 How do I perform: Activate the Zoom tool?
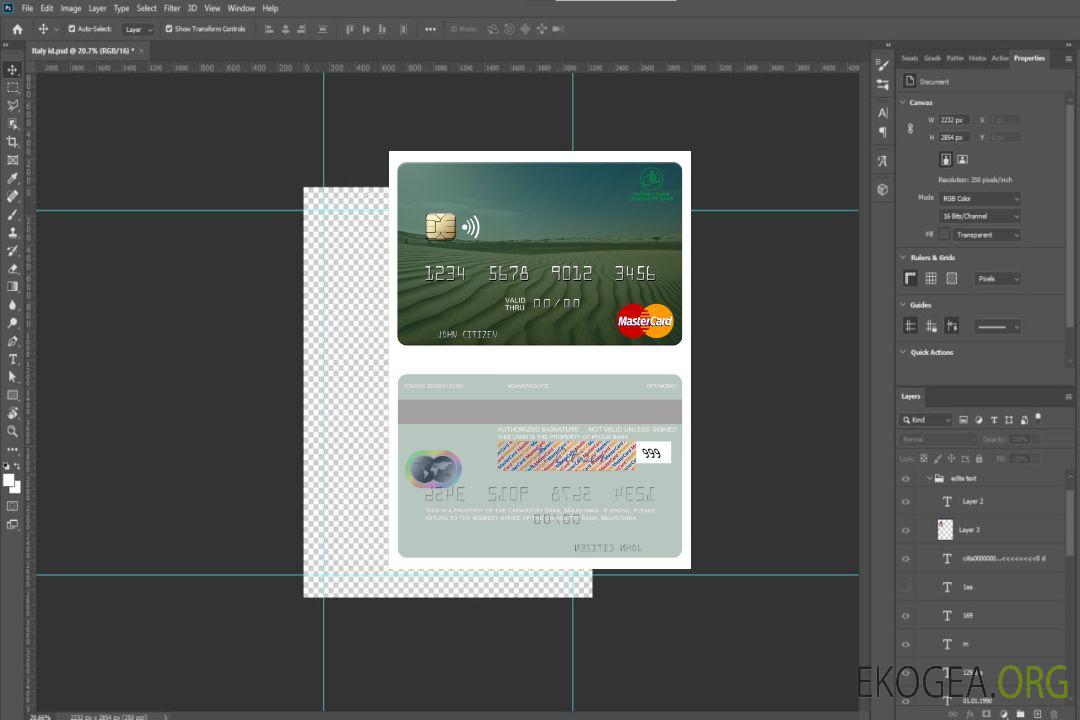[13, 431]
